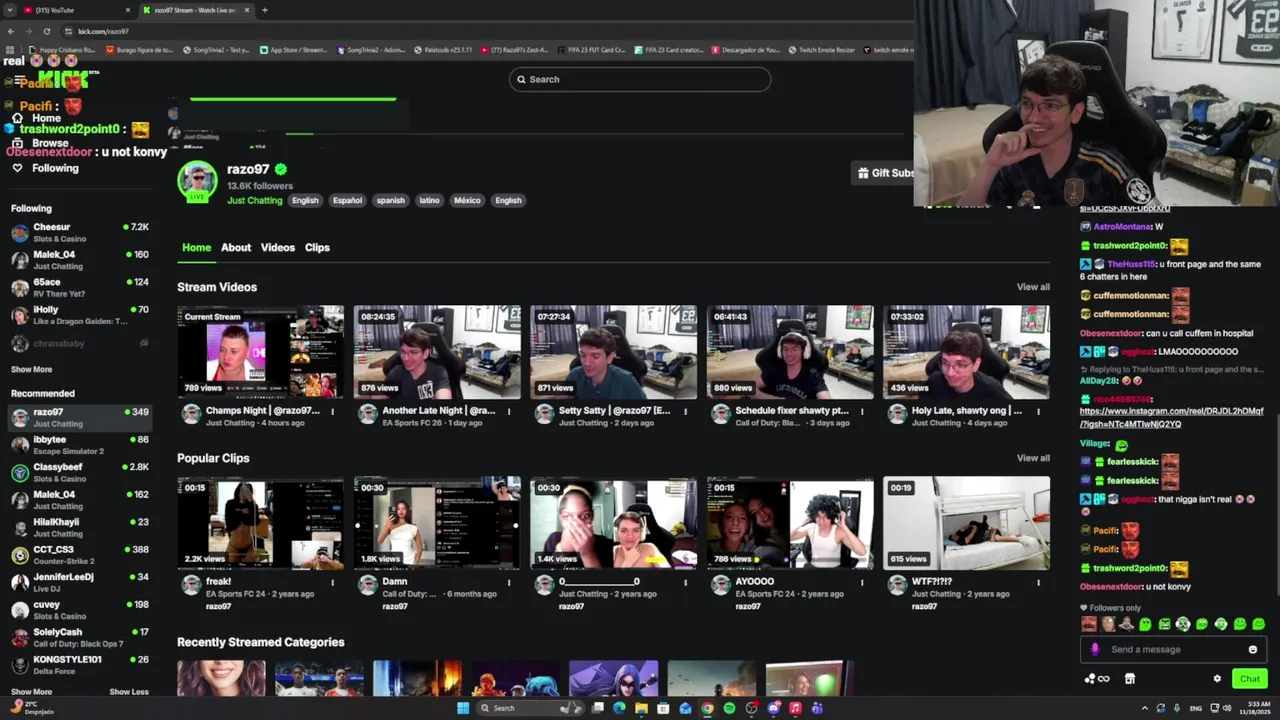Open Discord from the taskbar
The height and width of the screenshot is (720, 1280).
[773, 708]
